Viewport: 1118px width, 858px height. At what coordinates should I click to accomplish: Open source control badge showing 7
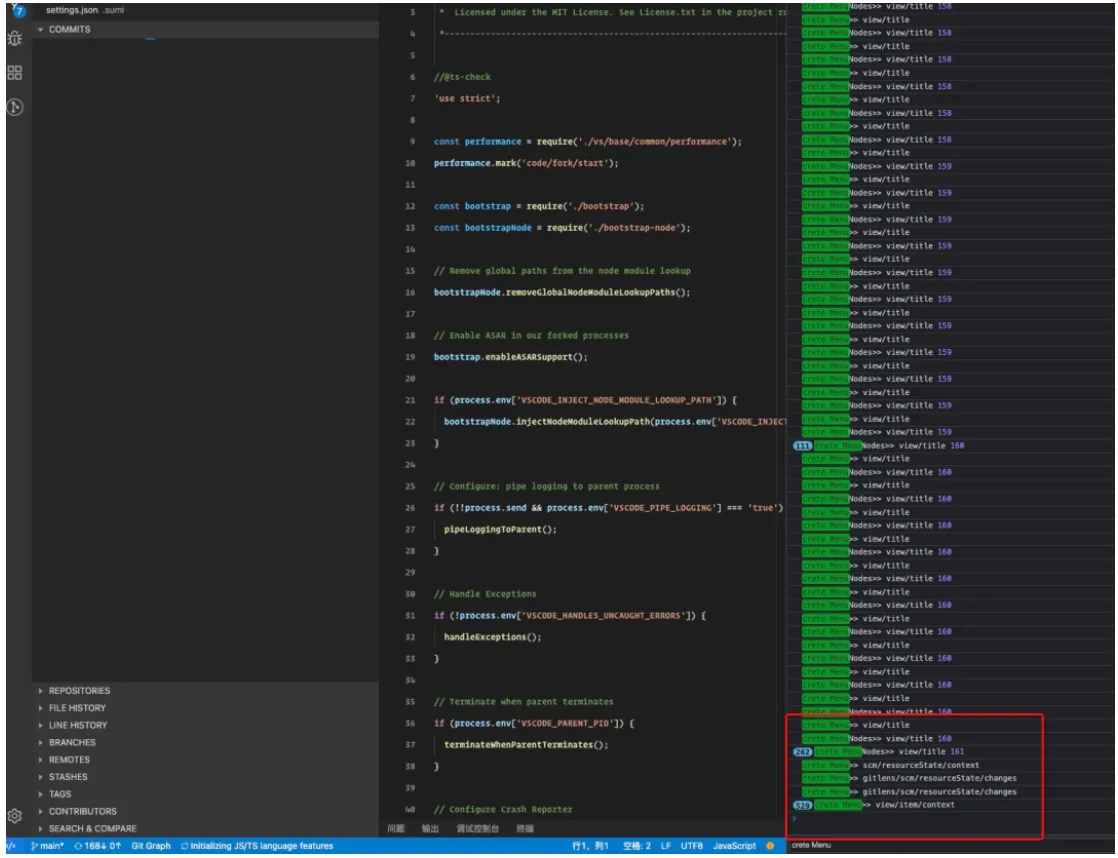[19, 10]
